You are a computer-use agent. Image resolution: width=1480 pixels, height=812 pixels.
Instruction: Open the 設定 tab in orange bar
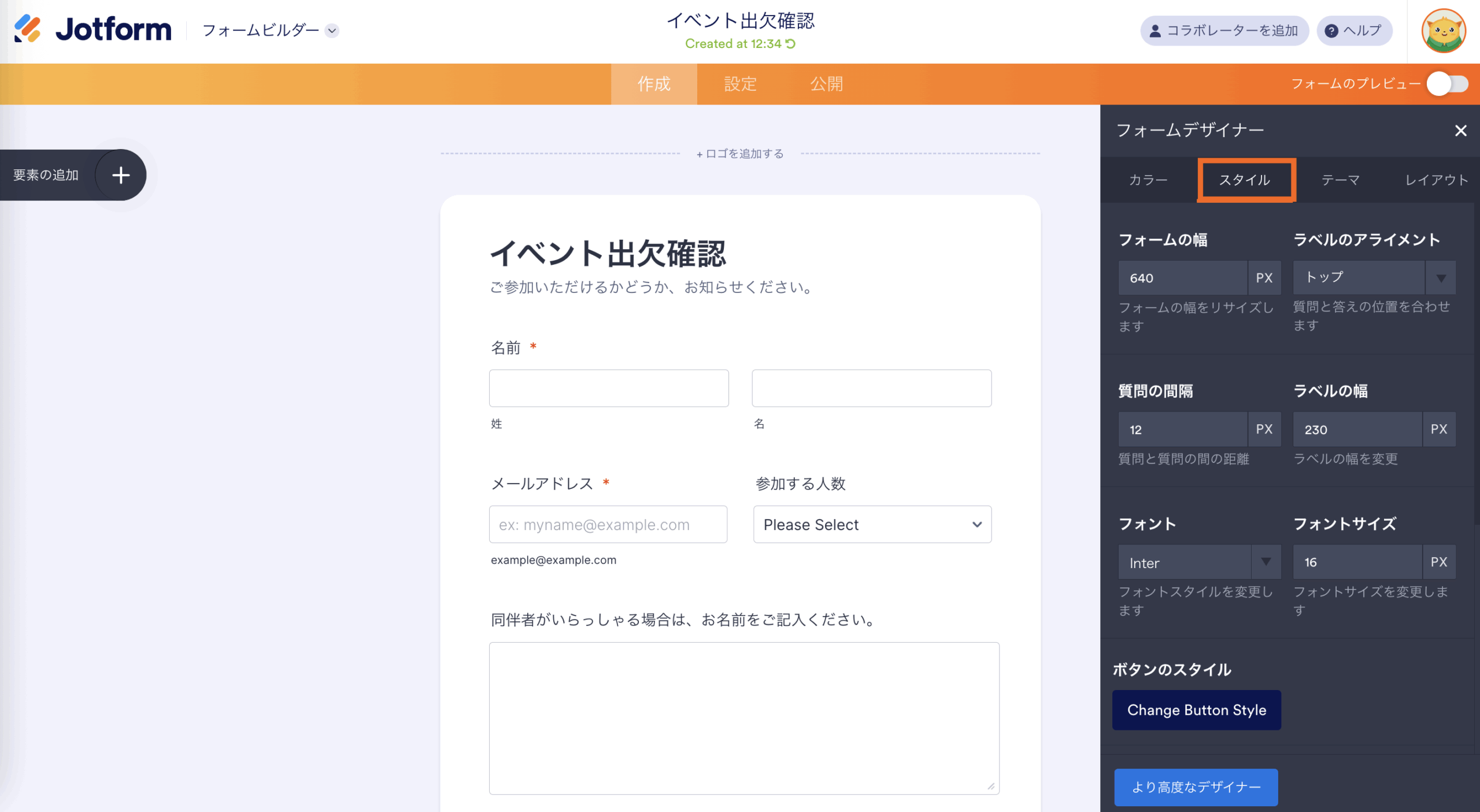click(740, 84)
